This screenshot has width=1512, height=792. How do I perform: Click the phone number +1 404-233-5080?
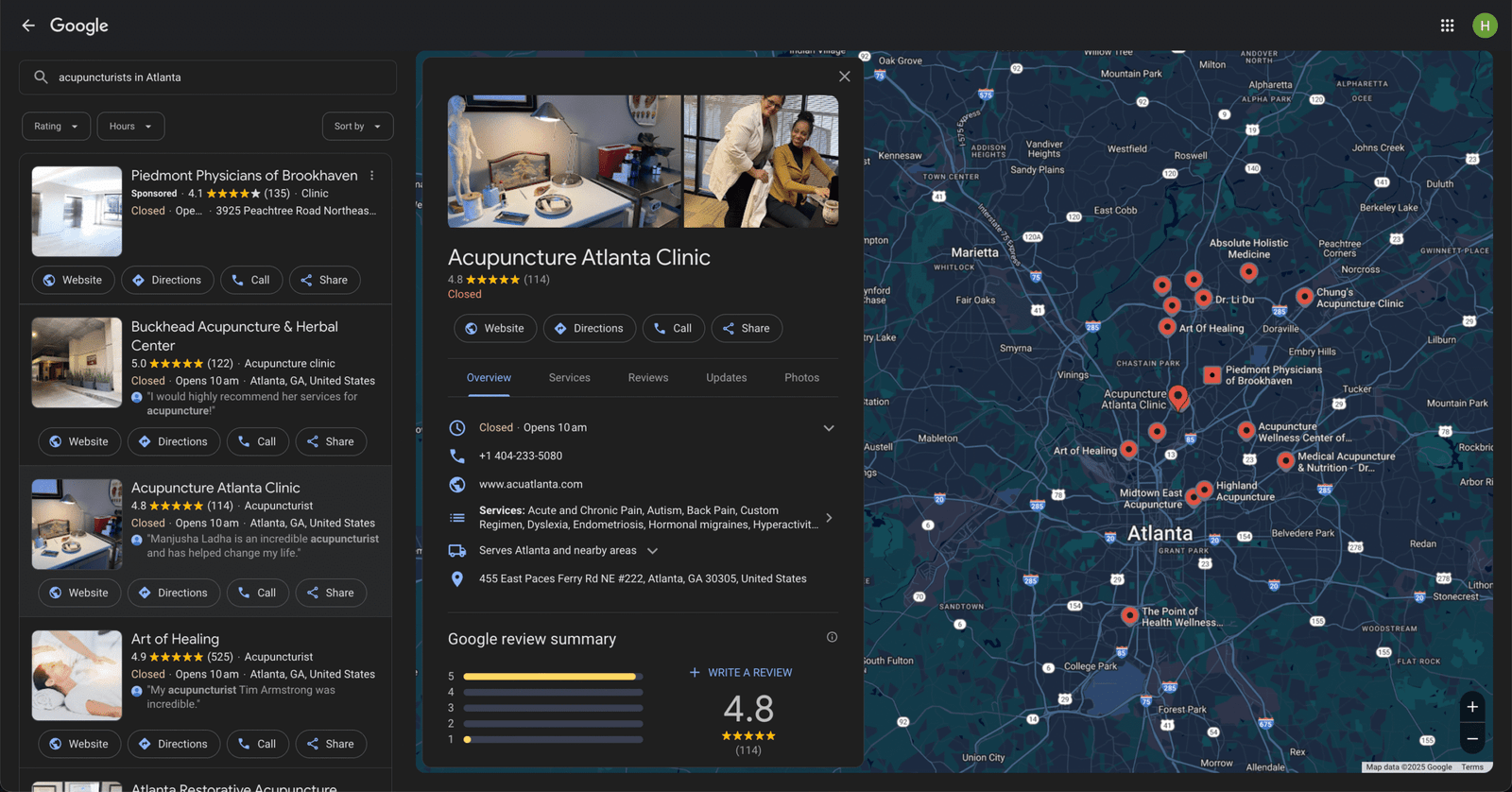521,456
